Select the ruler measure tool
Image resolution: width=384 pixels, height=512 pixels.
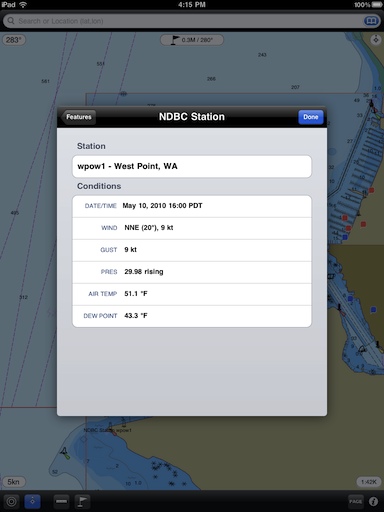click(62, 501)
